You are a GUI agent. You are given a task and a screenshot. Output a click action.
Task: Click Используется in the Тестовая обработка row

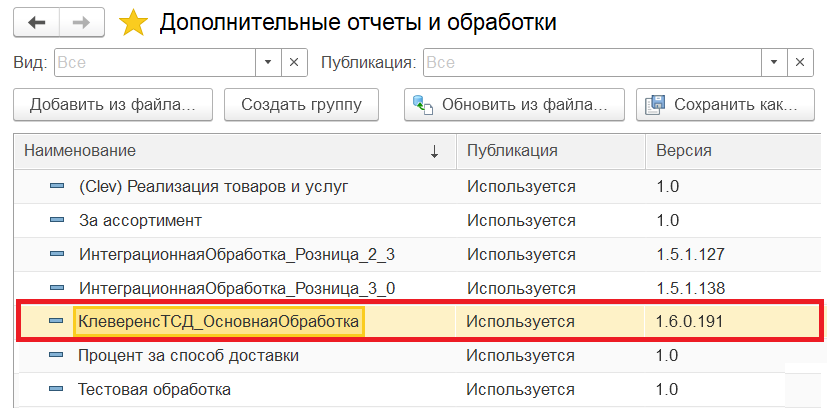pos(521,390)
